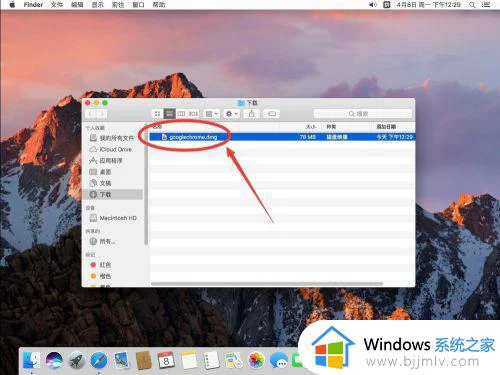The width and height of the screenshot is (500, 375).
Task: Click the Share toolbar button
Action: point(252,114)
